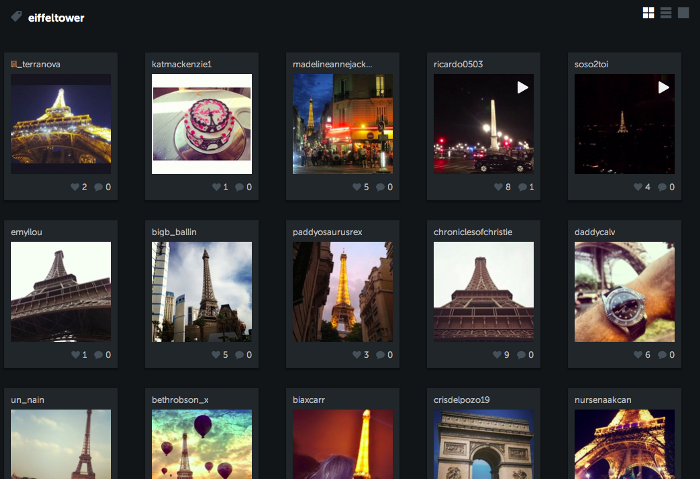The image size is (700, 479).
Task: Open katmackenzie1's Eiffel cake photo
Action: click(x=202, y=124)
